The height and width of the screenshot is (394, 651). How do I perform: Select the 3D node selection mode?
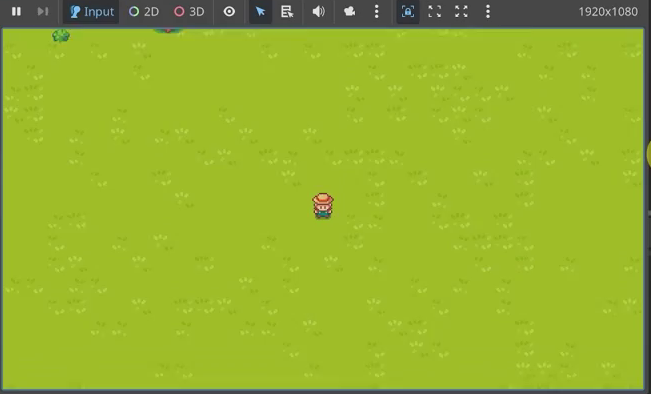(x=189, y=11)
